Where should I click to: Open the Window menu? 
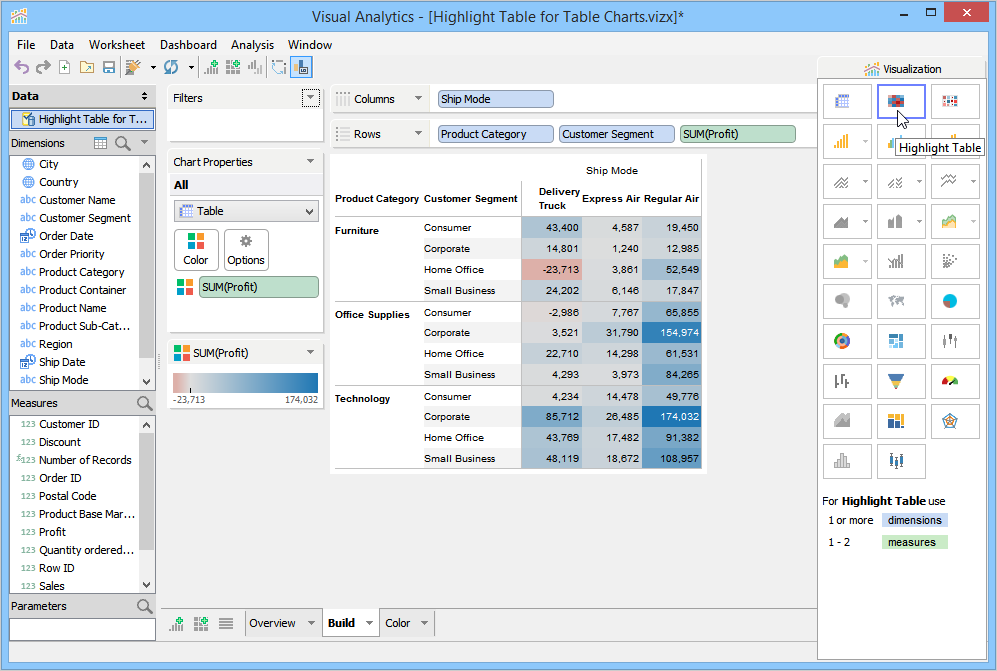[310, 45]
